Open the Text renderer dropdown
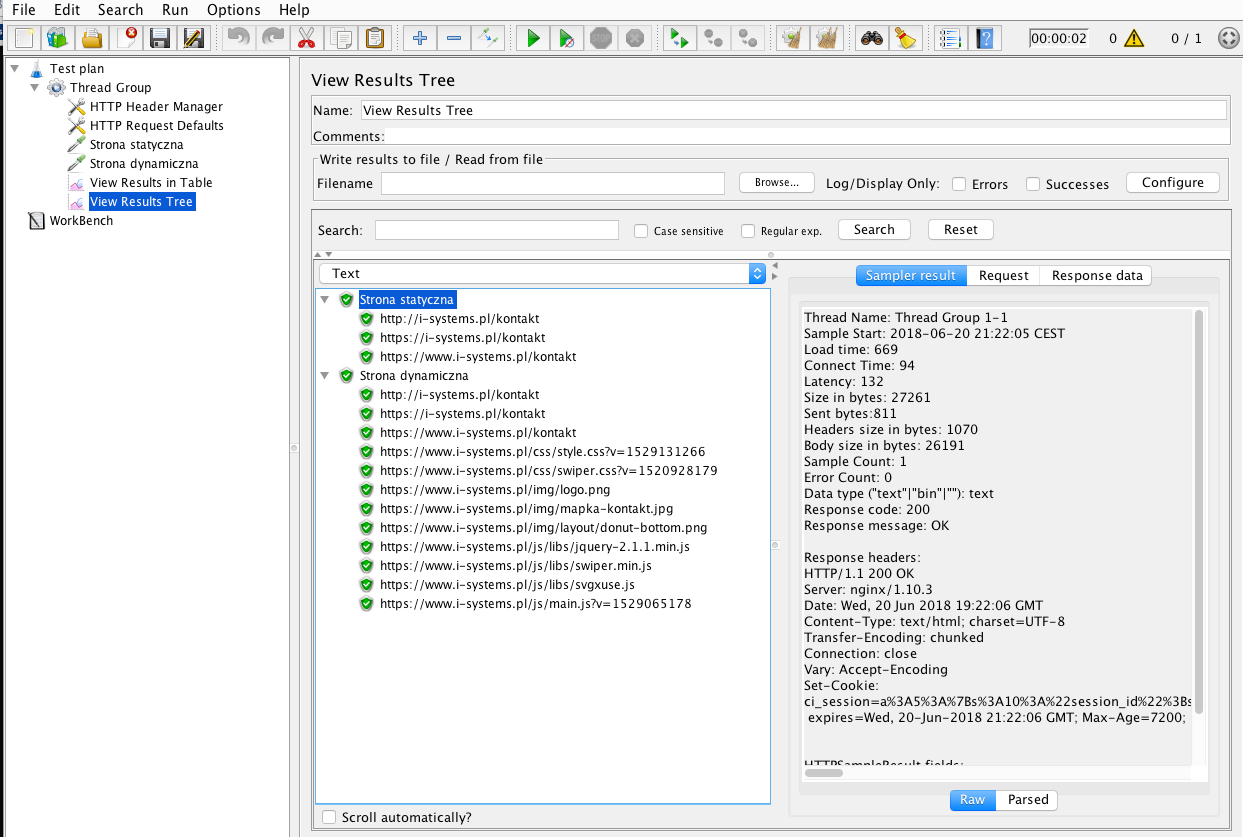The height and width of the screenshot is (837, 1243). tap(542, 273)
